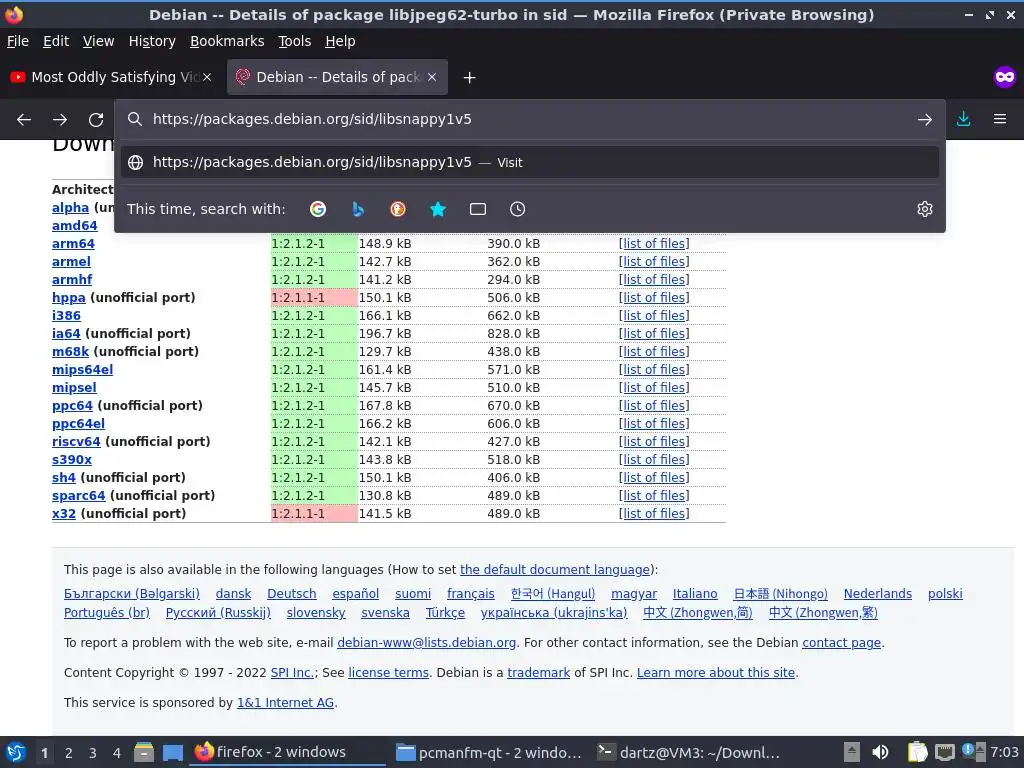
Task: Close the Most Oddly Satisfying tab
Action: pyautogui.click(x=207, y=77)
